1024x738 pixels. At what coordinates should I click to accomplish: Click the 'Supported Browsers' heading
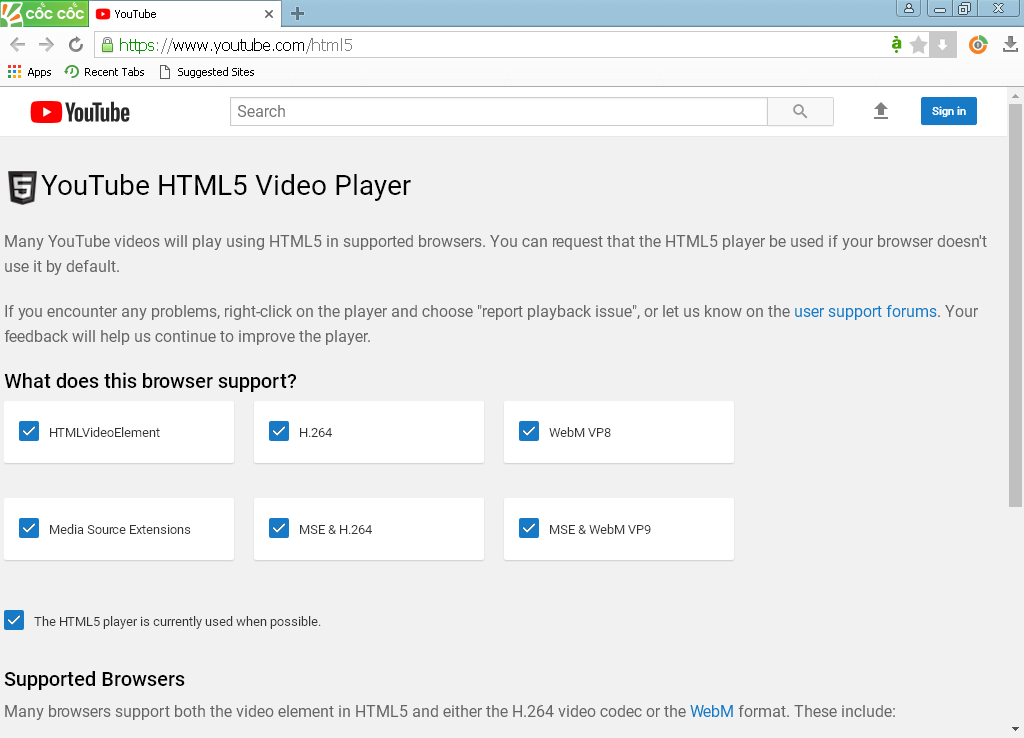(94, 680)
